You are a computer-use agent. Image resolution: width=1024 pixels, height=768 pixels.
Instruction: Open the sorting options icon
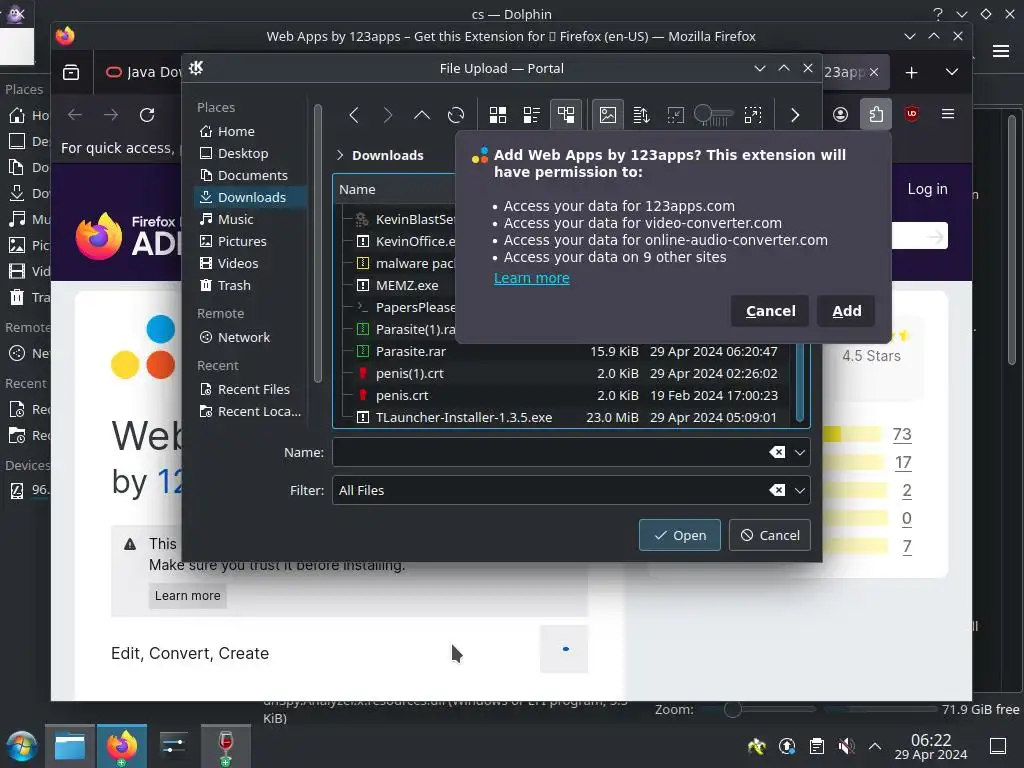[641, 116]
